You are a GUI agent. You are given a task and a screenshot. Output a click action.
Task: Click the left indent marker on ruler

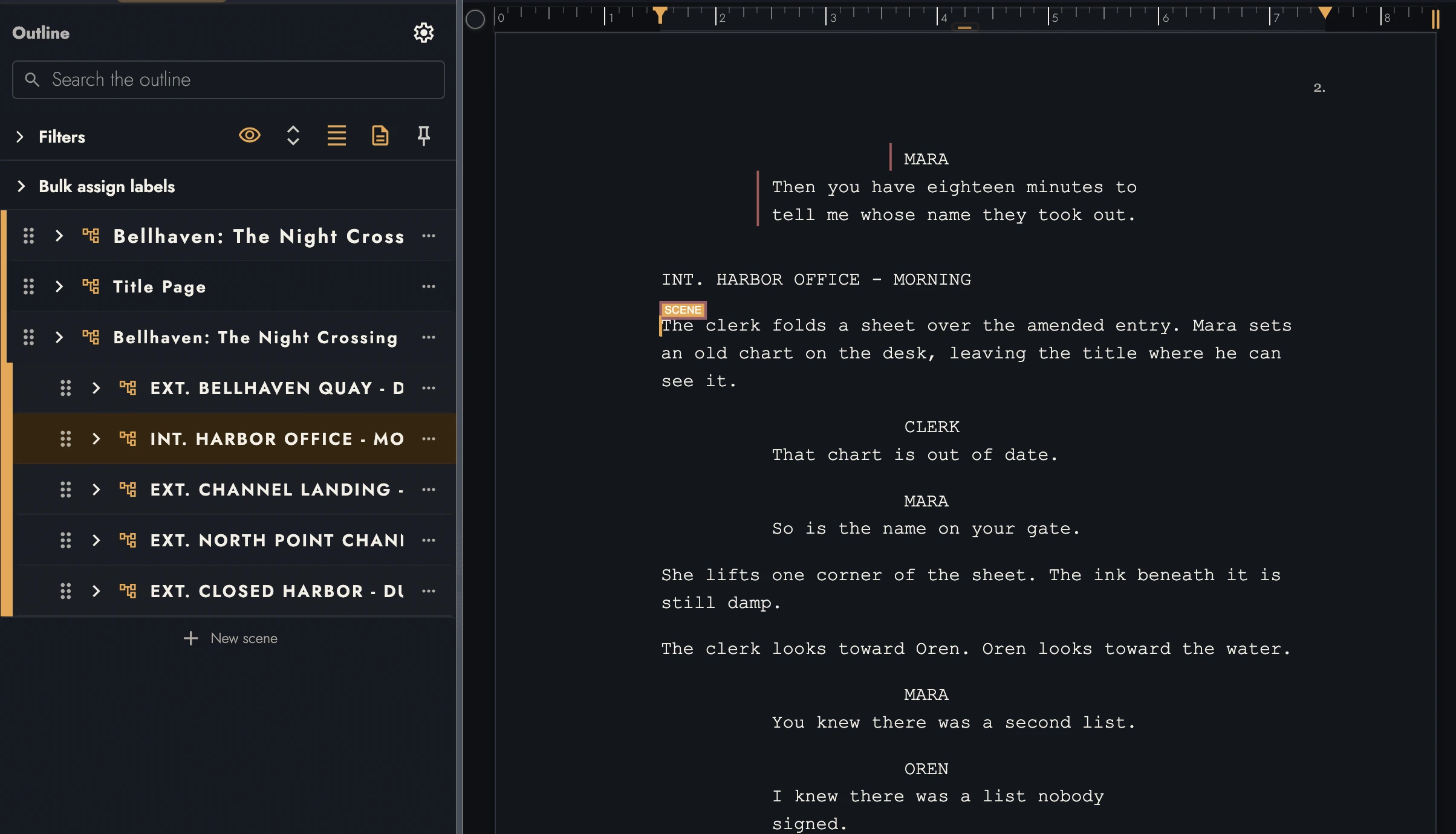(x=660, y=15)
